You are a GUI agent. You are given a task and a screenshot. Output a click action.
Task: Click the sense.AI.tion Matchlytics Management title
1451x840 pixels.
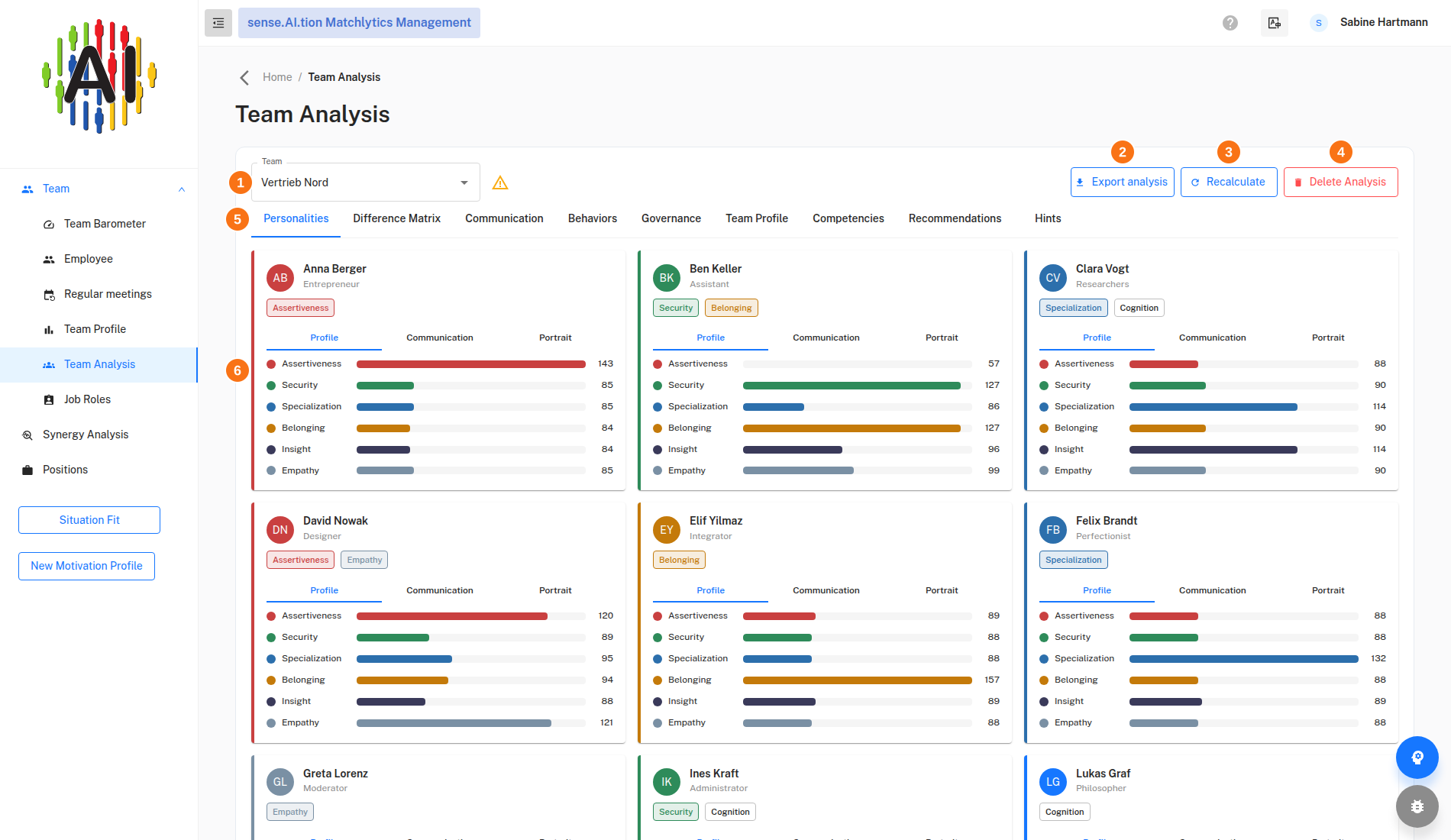(359, 23)
